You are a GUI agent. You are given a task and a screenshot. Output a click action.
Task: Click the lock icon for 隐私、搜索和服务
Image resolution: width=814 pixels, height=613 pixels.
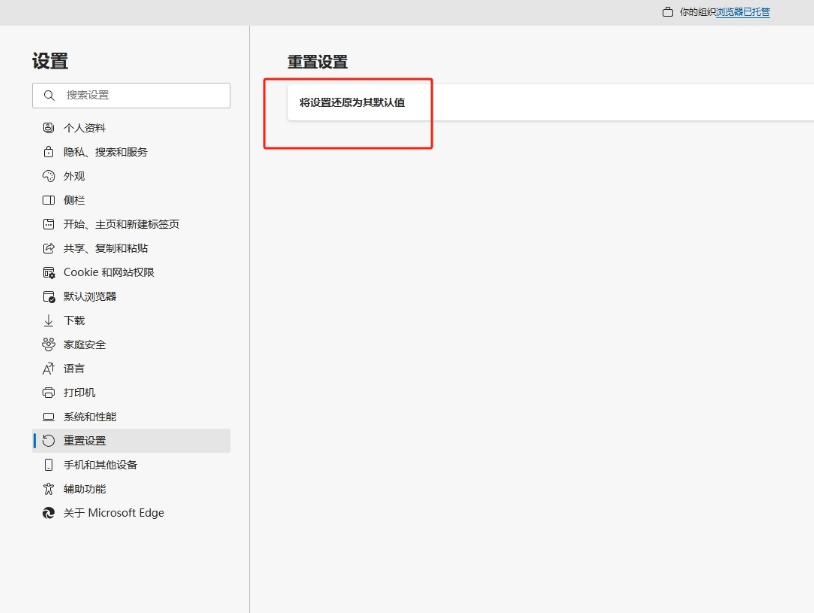48,152
